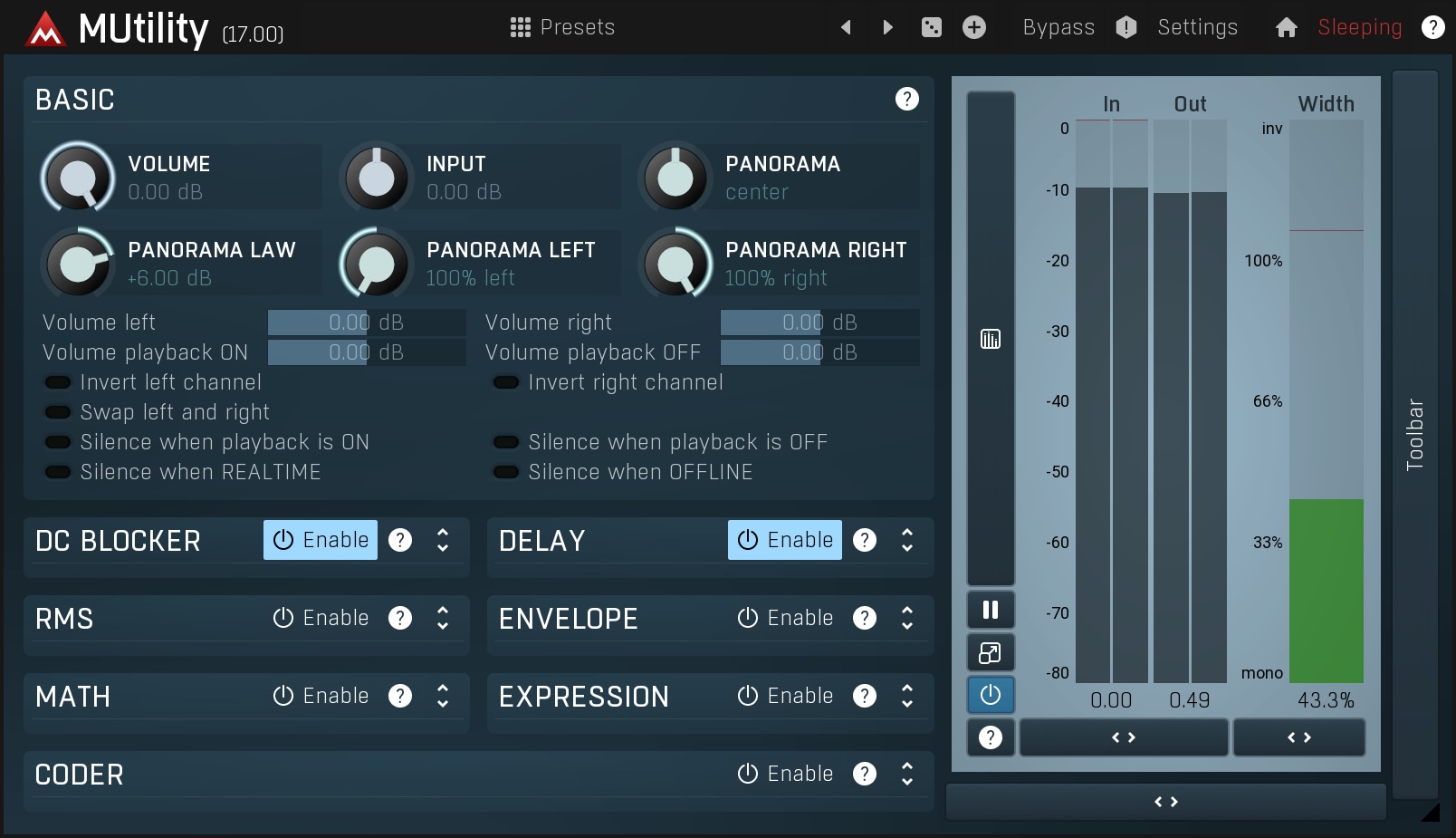This screenshot has height=838, width=1456.
Task: Click the Bypass button
Action: (x=1058, y=27)
